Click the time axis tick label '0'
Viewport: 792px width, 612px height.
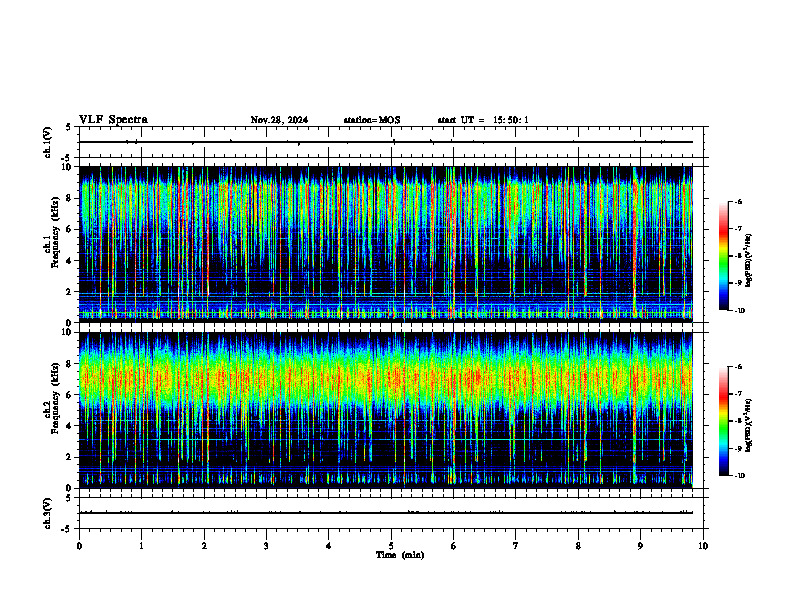[x=79, y=546]
